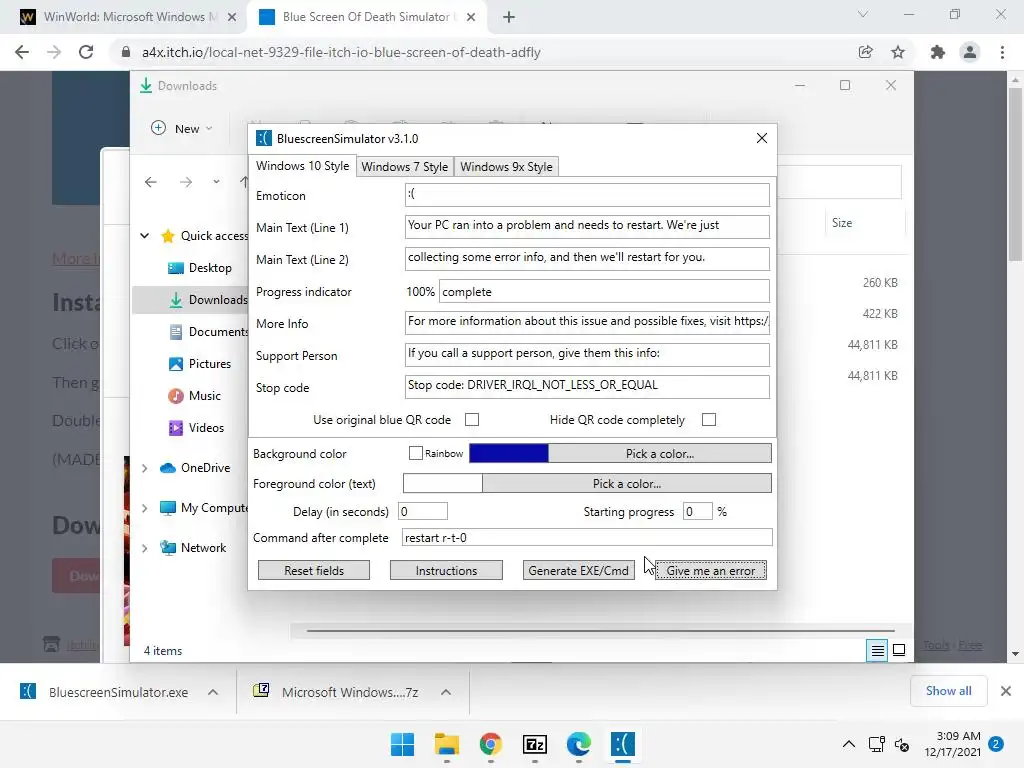This screenshot has height=768, width=1024.
Task: Edit the Command after complete field
Action: point(587,537)
